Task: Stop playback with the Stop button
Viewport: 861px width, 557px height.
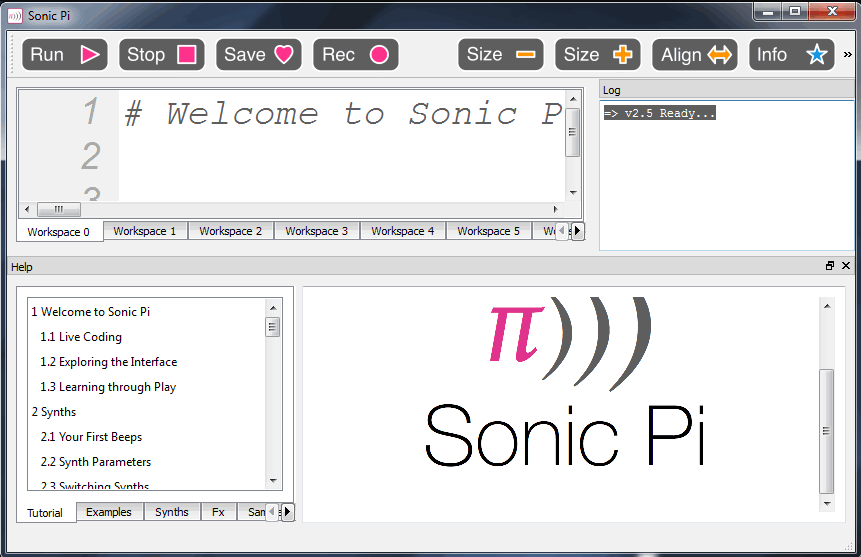Action: (162, 54)
